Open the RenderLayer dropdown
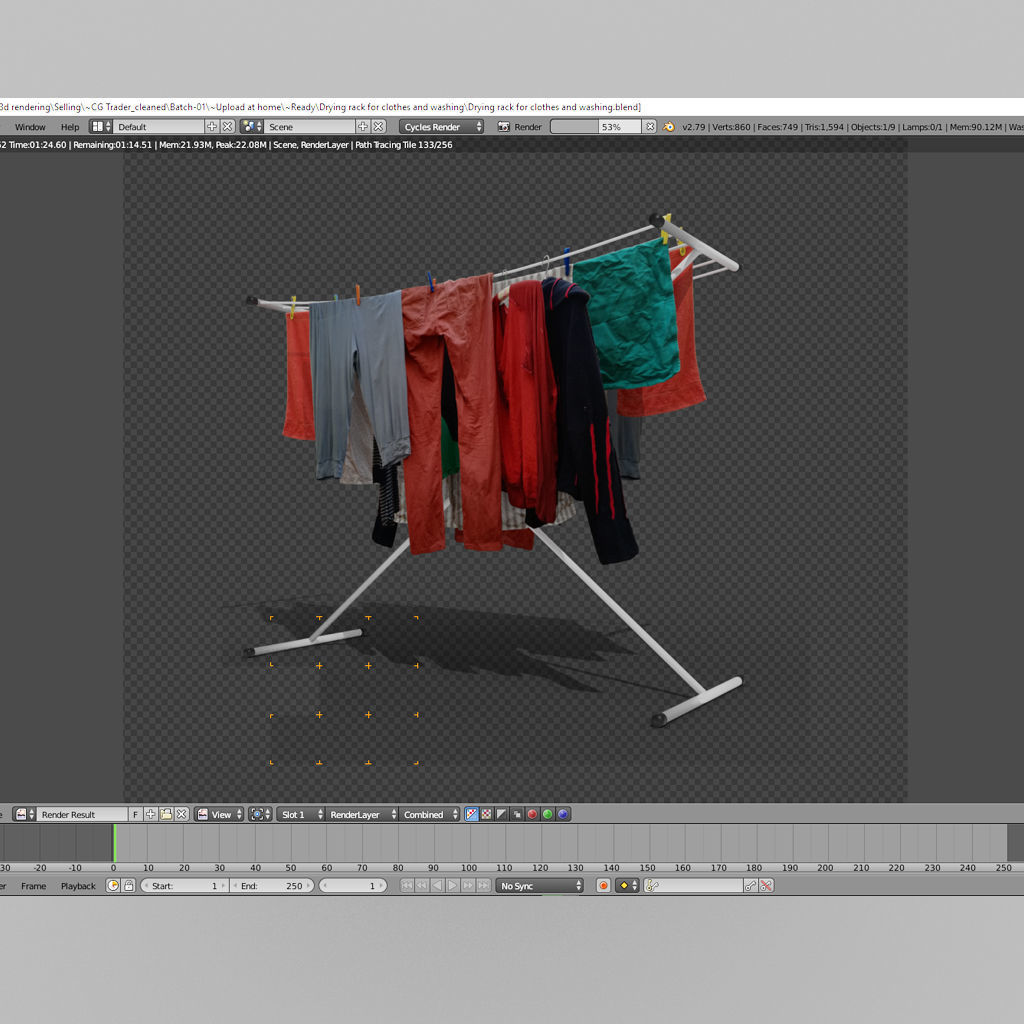Viewport: 1024px width, 1024px height. click(x=361, y=814)
